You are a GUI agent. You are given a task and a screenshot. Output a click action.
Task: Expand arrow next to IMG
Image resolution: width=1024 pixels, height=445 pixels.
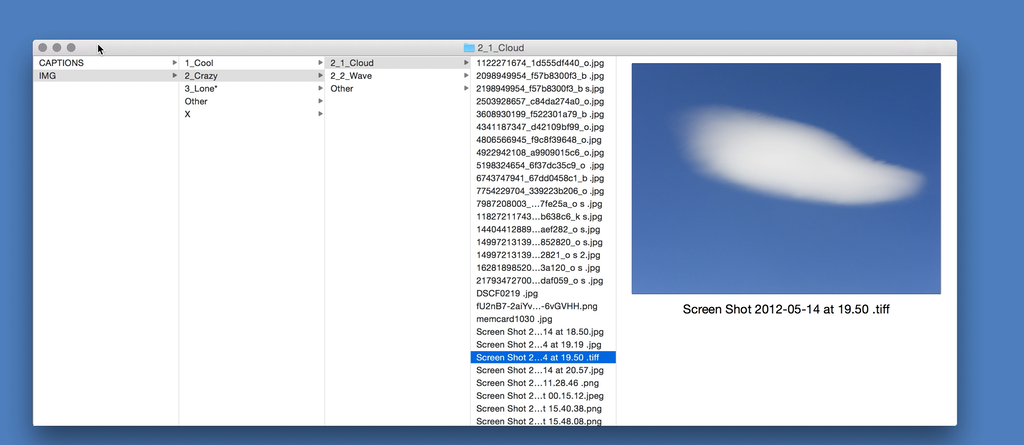click(174, 76)
